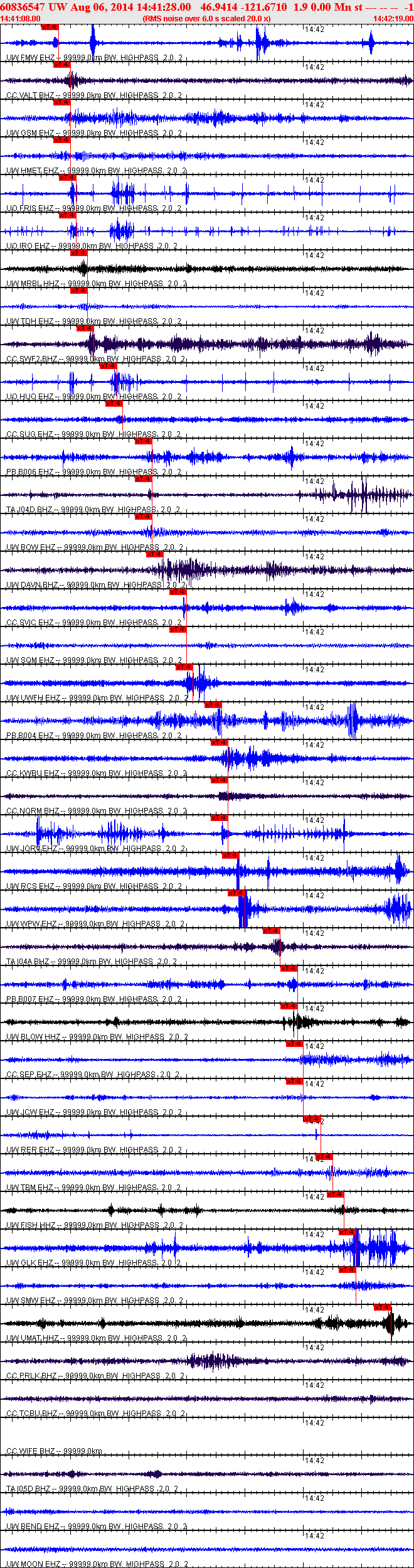
Task: Click the end time 14:42:19.00 label
Action: point(393,19)
